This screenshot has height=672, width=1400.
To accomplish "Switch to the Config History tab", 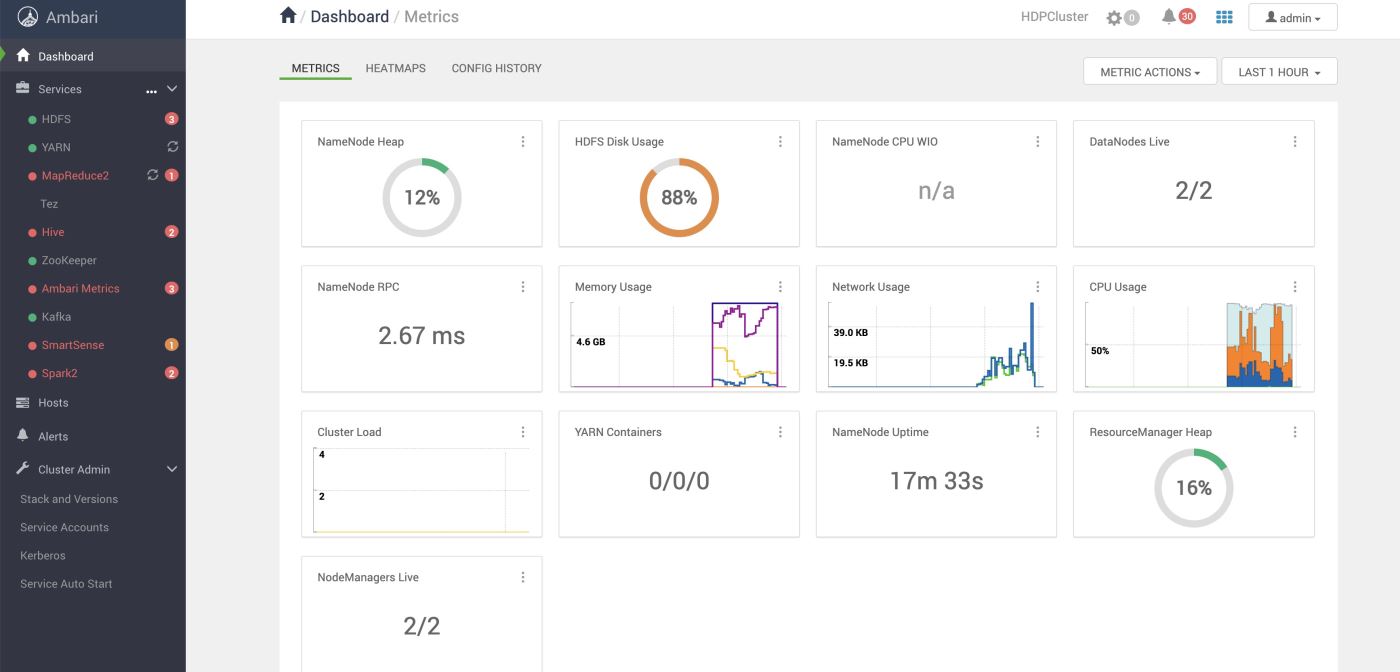I will pos(496,68).
